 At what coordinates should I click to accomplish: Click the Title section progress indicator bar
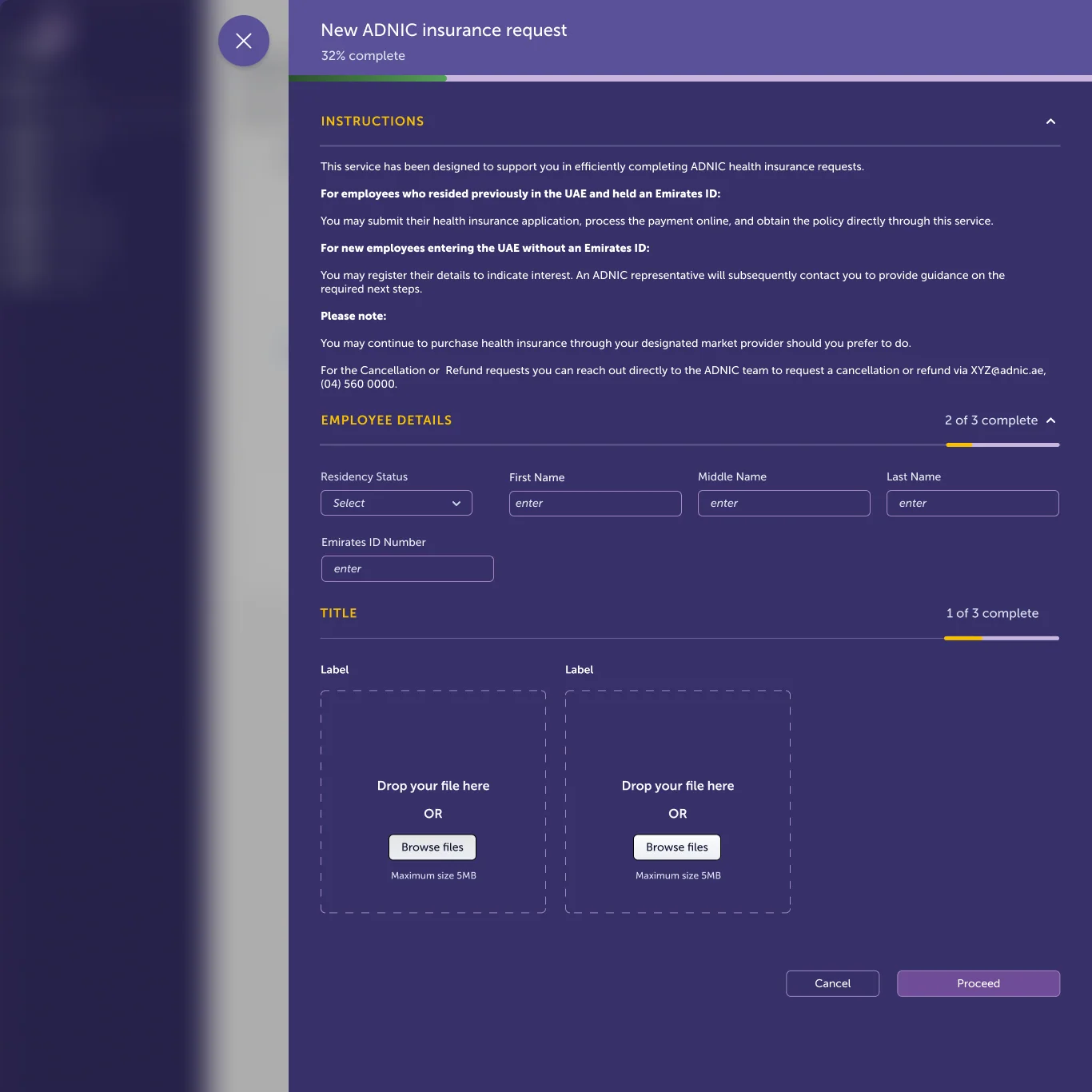coord(1002,638)
